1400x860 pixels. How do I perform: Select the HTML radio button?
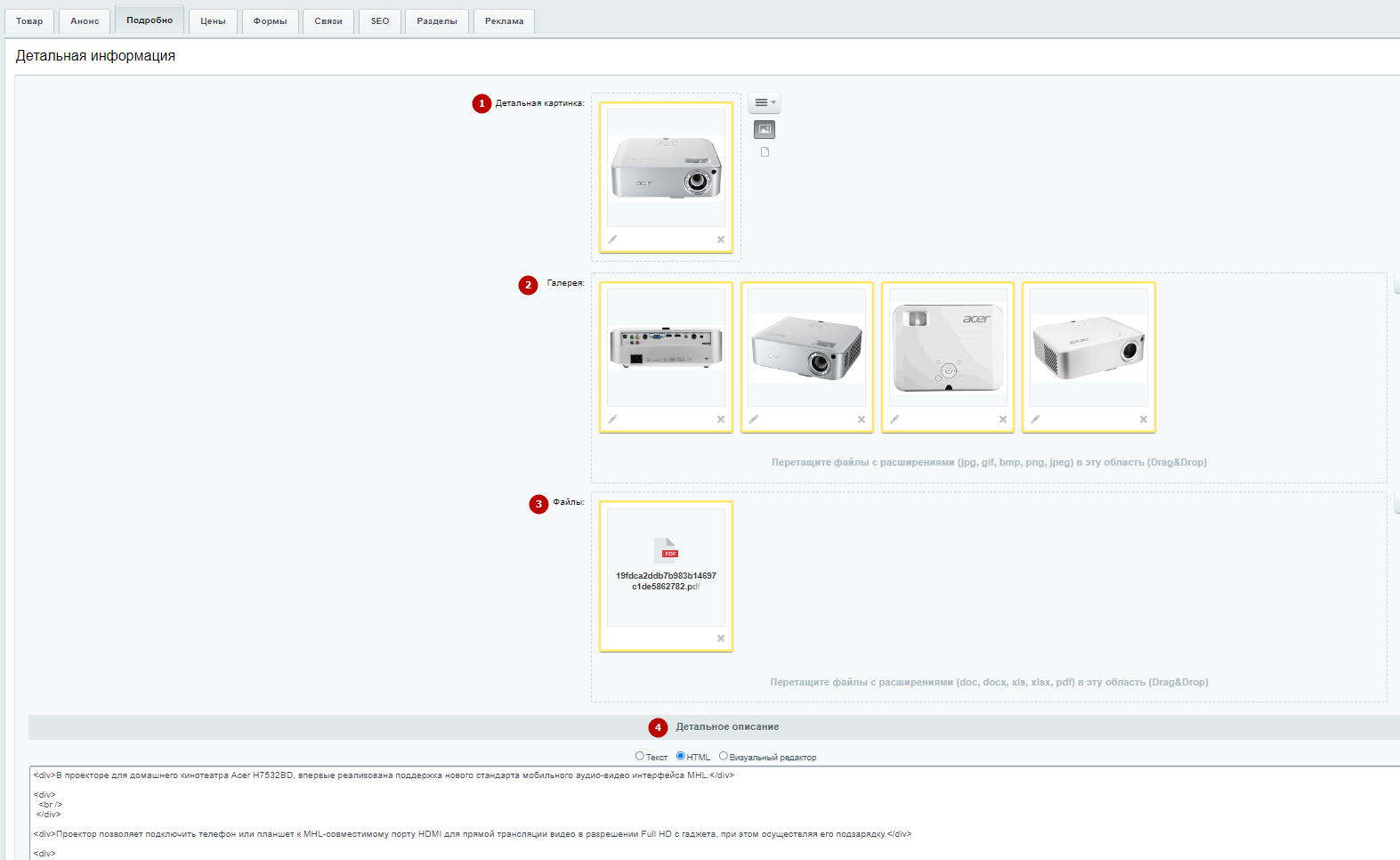tap(681, 756)
